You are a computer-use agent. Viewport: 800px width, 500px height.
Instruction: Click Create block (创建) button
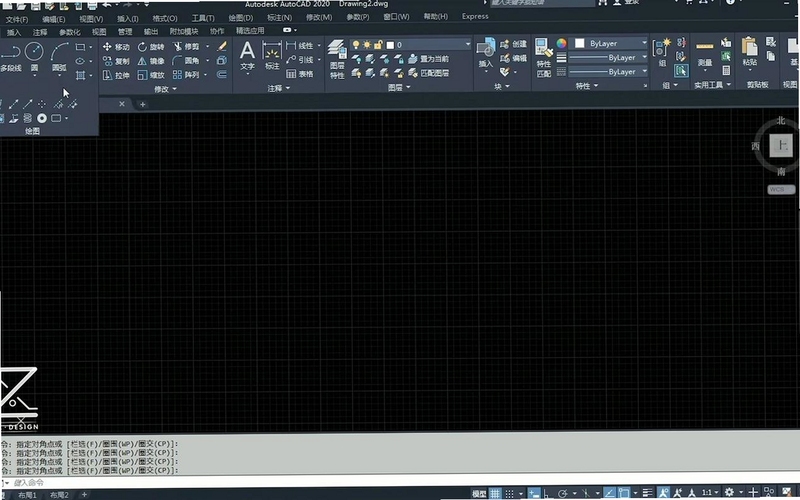(x=514, y=44)
